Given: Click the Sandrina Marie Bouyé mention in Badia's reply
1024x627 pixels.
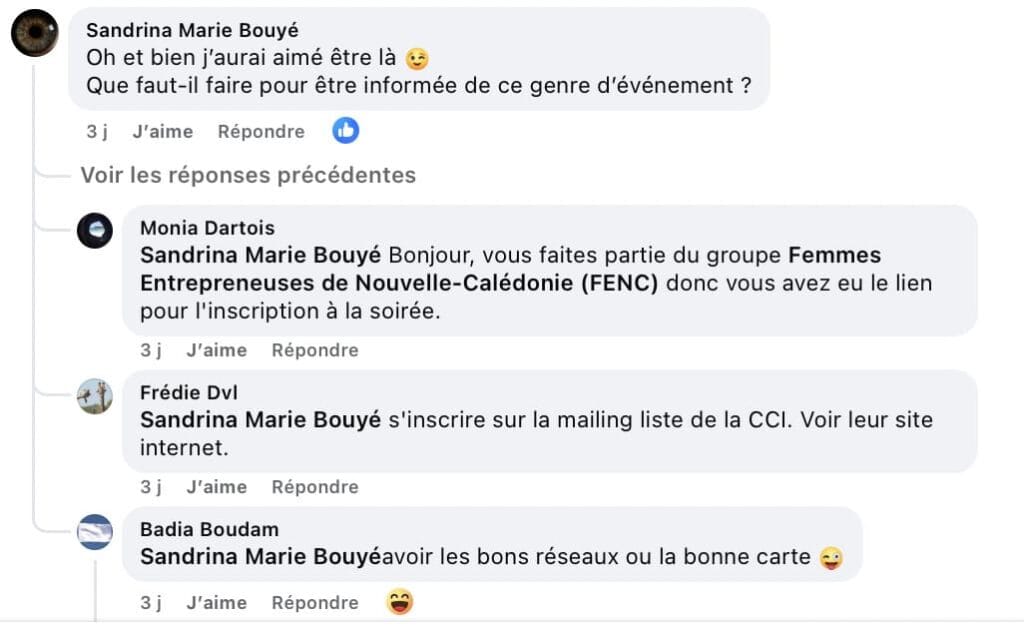Looking at the screenshot, I should click(260, 557).
